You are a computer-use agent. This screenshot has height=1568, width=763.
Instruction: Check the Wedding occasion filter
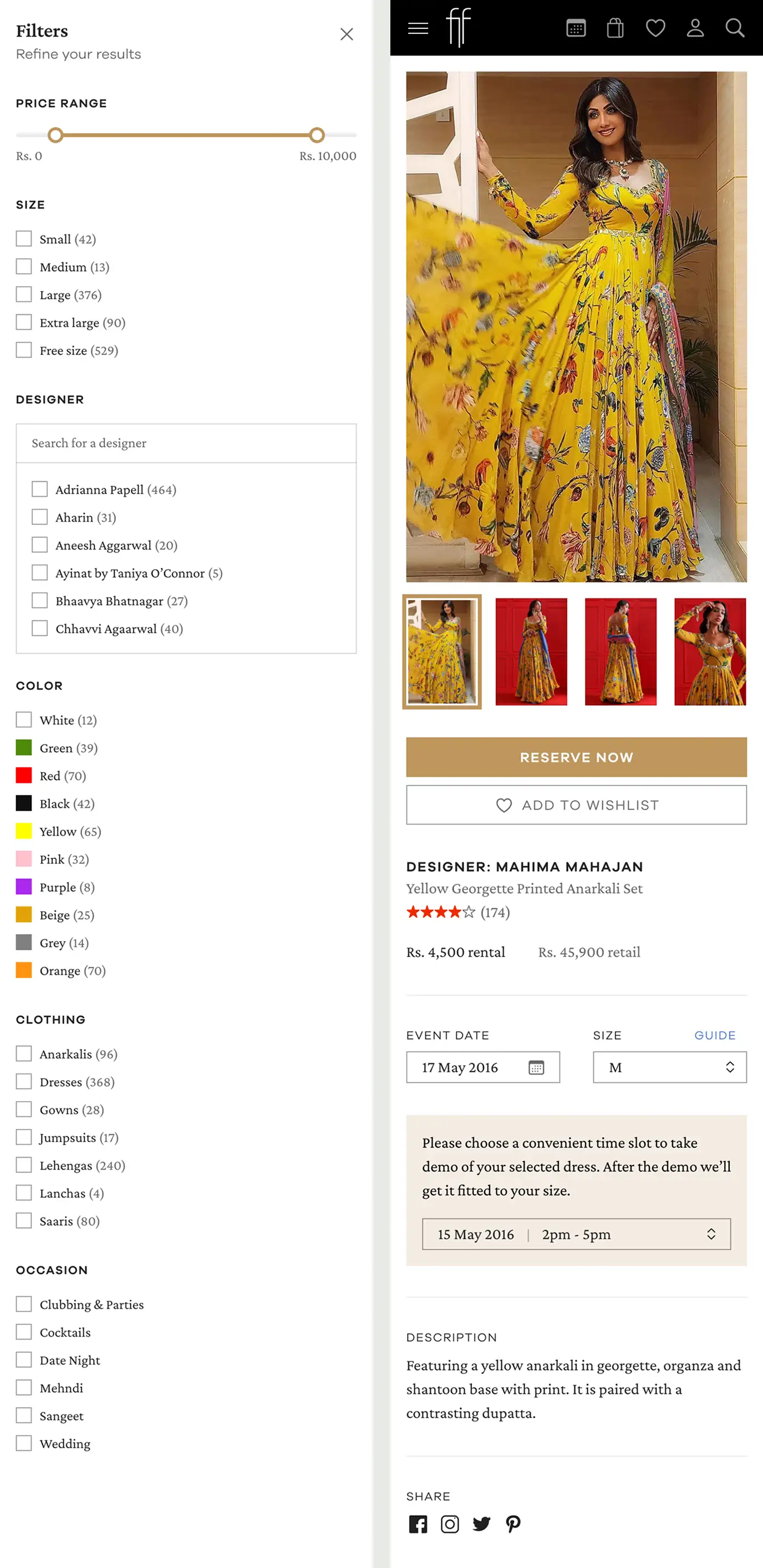(24, 1443)
